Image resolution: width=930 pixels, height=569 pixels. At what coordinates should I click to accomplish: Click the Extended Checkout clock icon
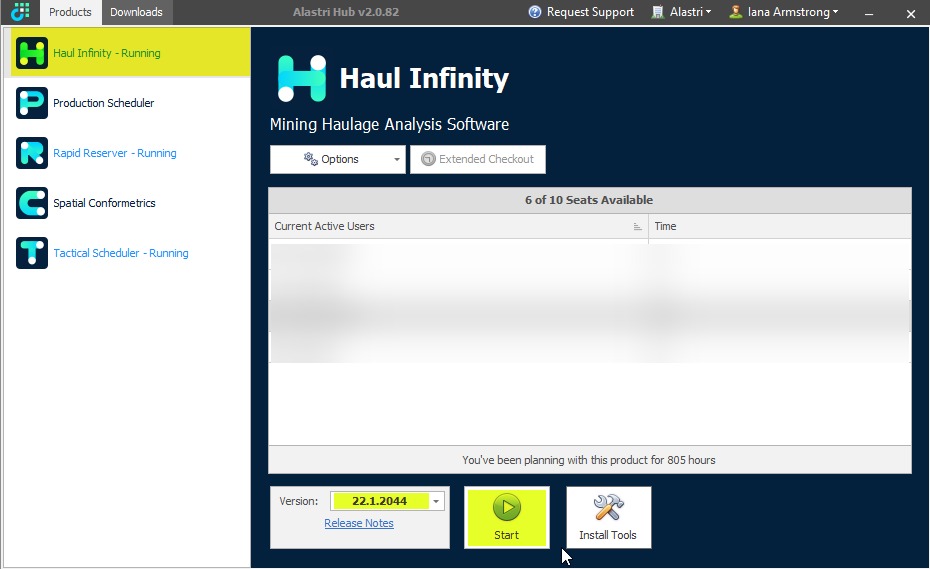pos(428,159)
